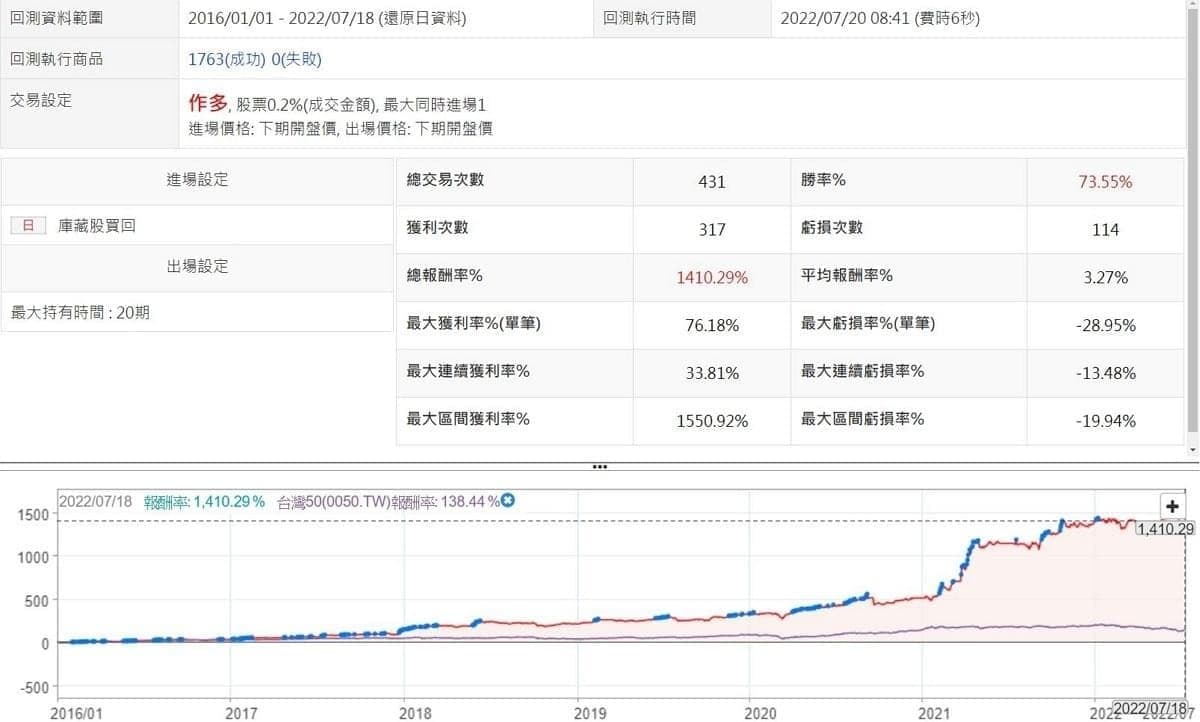Image resolution: width=1200 pixels, height=722 pixels.
Task: Click the 最大區間獲利率% cell showing 1550.92%
Action: (711, 420)
